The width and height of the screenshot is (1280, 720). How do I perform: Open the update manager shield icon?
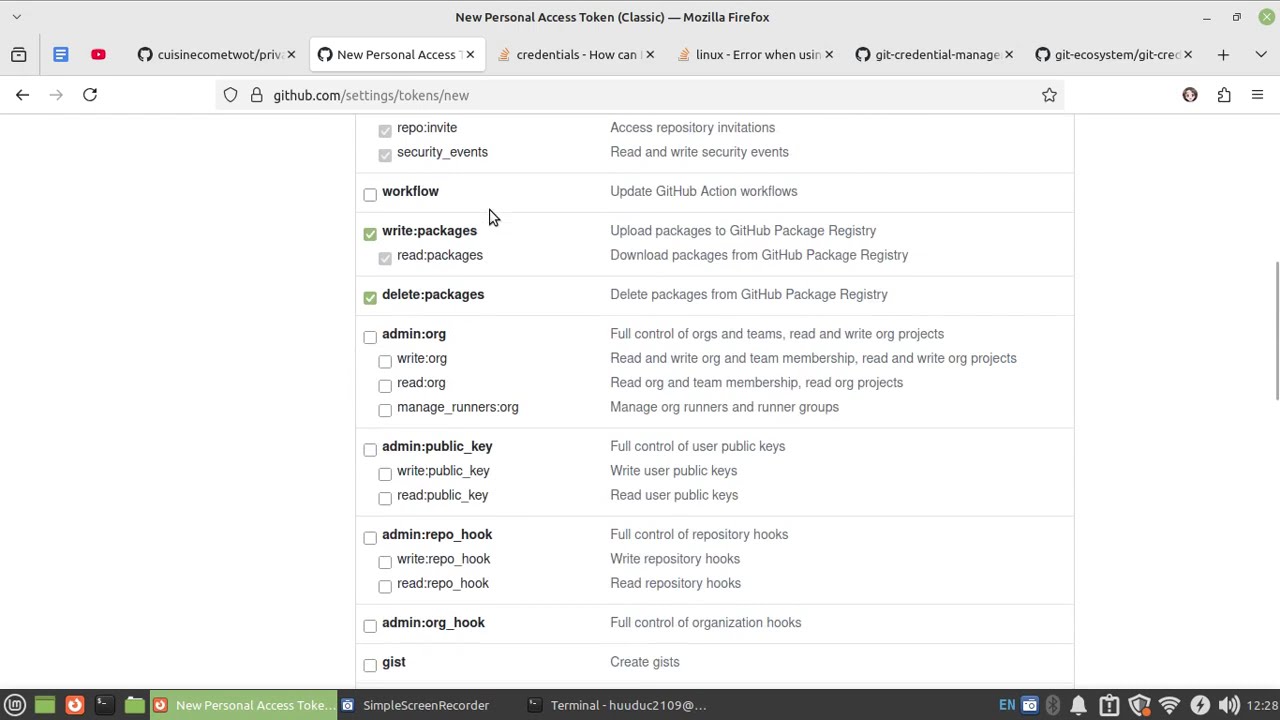1139,705
